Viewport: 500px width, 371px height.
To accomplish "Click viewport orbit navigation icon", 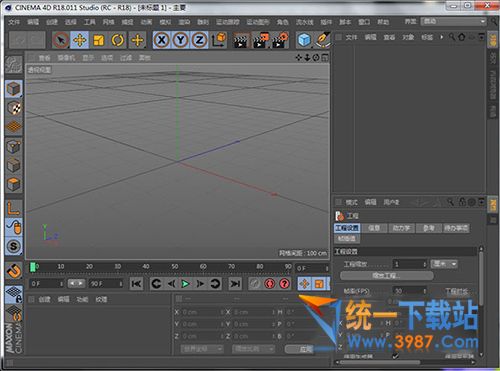I will pos(316,58).
